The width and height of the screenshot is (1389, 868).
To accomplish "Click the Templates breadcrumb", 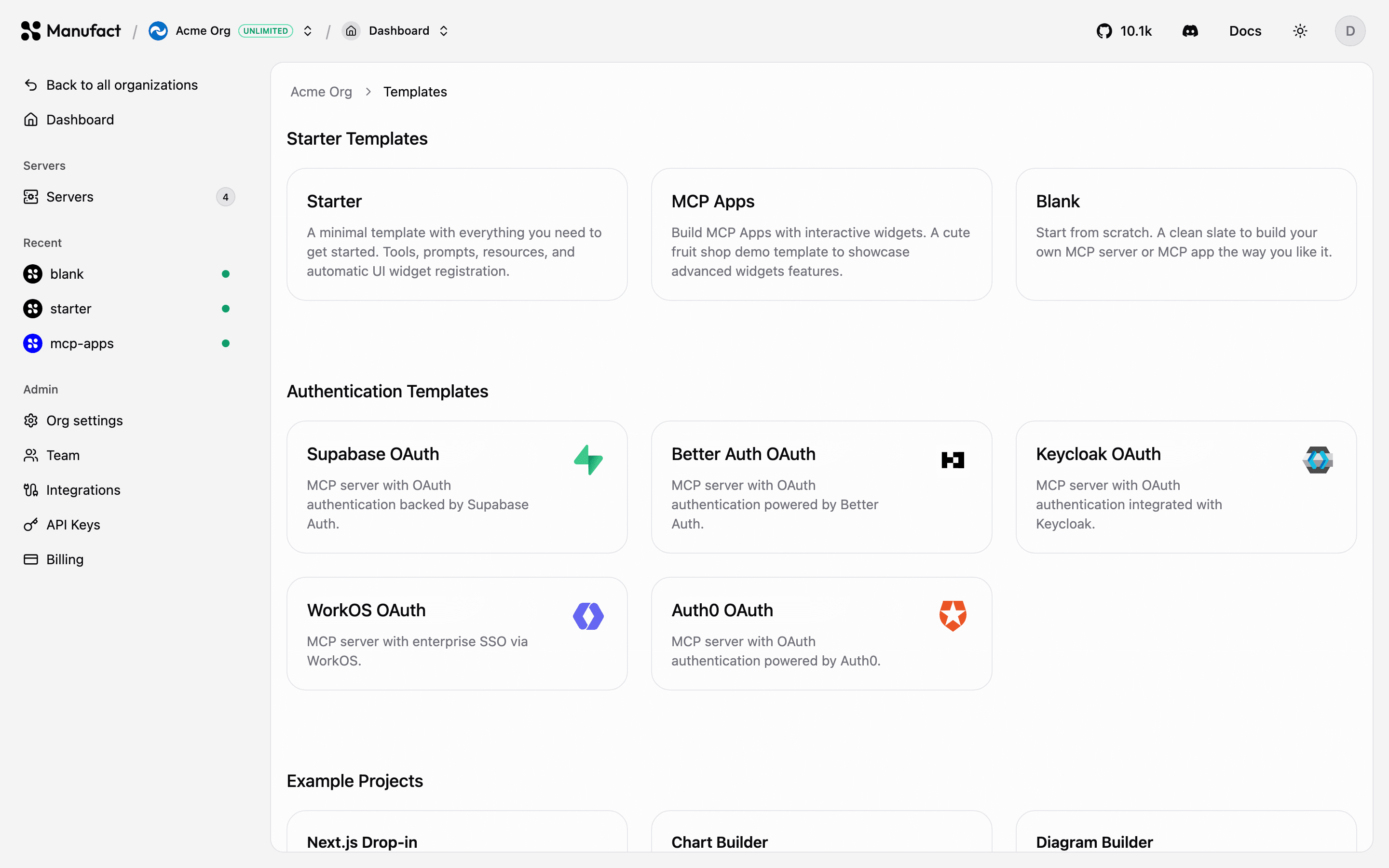I will pos(415,92).
